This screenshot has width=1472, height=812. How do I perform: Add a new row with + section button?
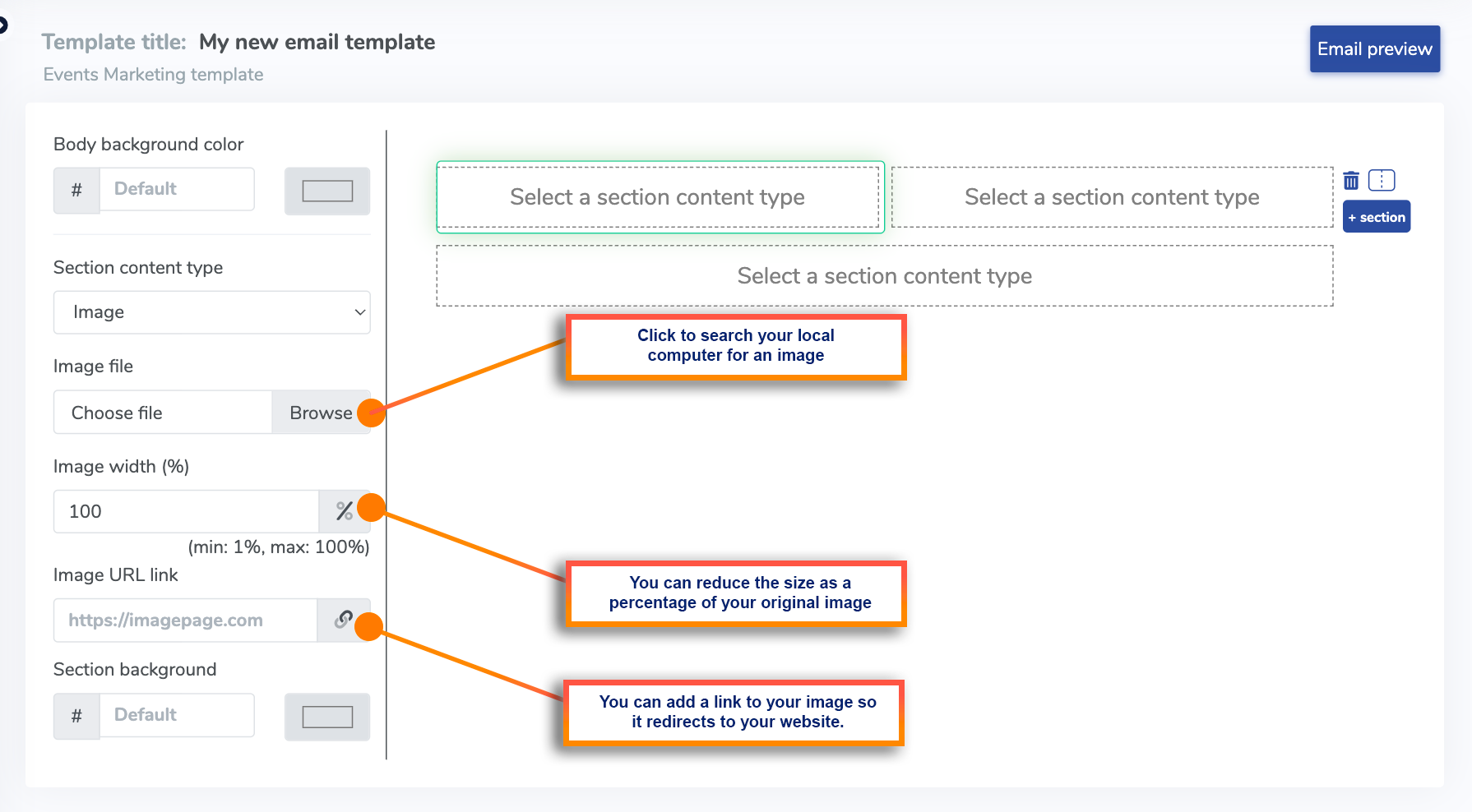1377,217
